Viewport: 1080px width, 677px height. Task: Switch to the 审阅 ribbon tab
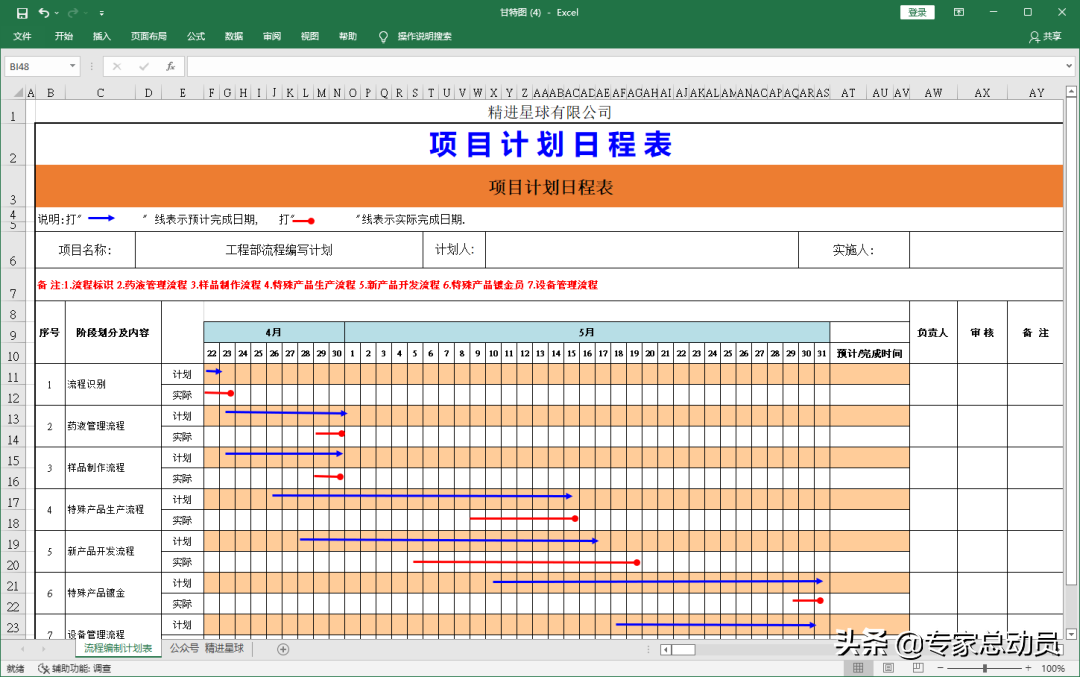click(x=272, y=37)
